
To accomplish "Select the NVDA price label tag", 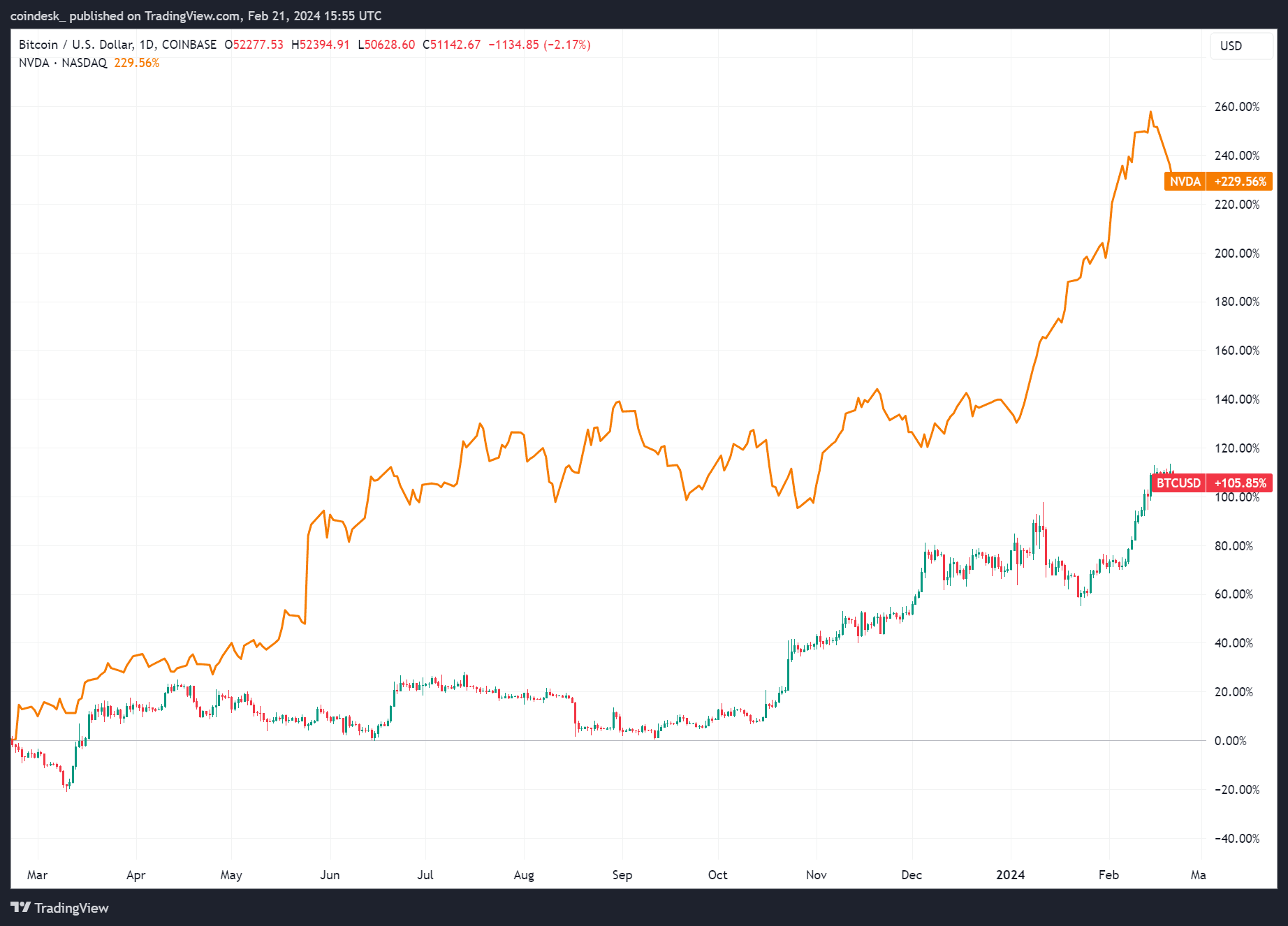I will click(1185, 182).
